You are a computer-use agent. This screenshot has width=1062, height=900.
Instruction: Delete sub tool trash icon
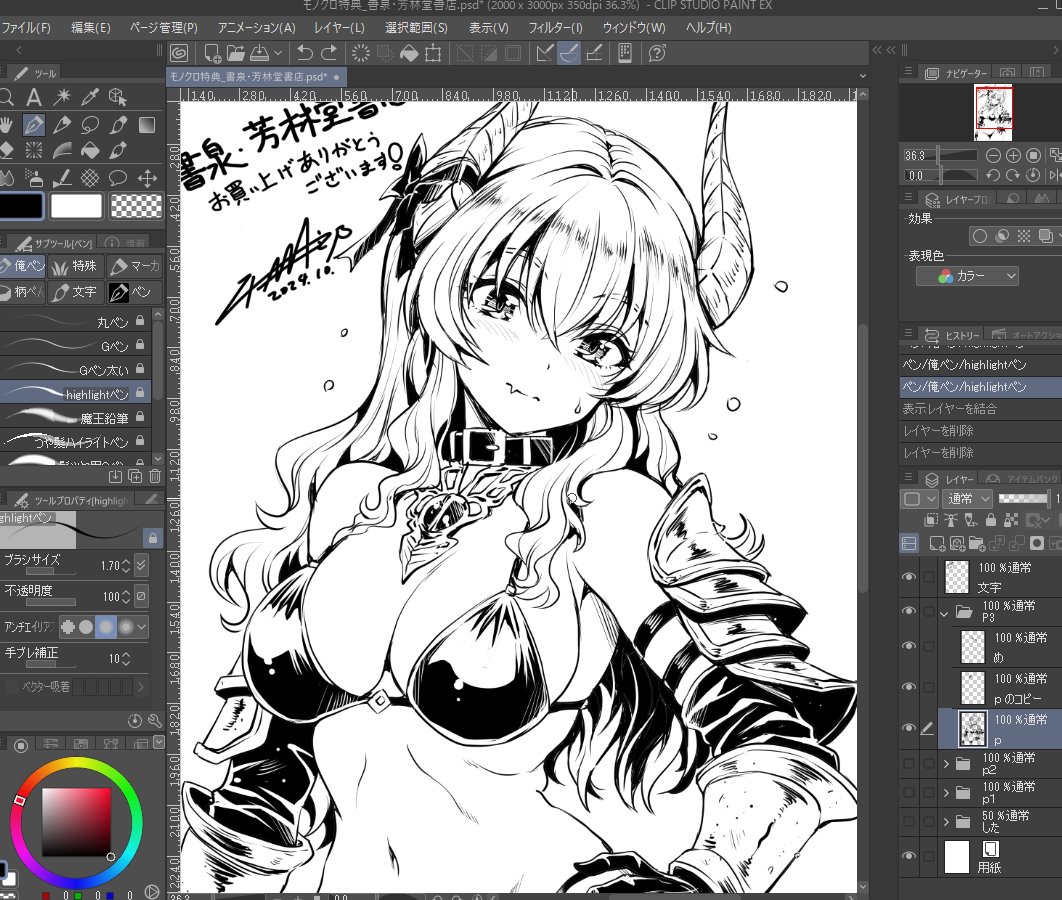155,476
